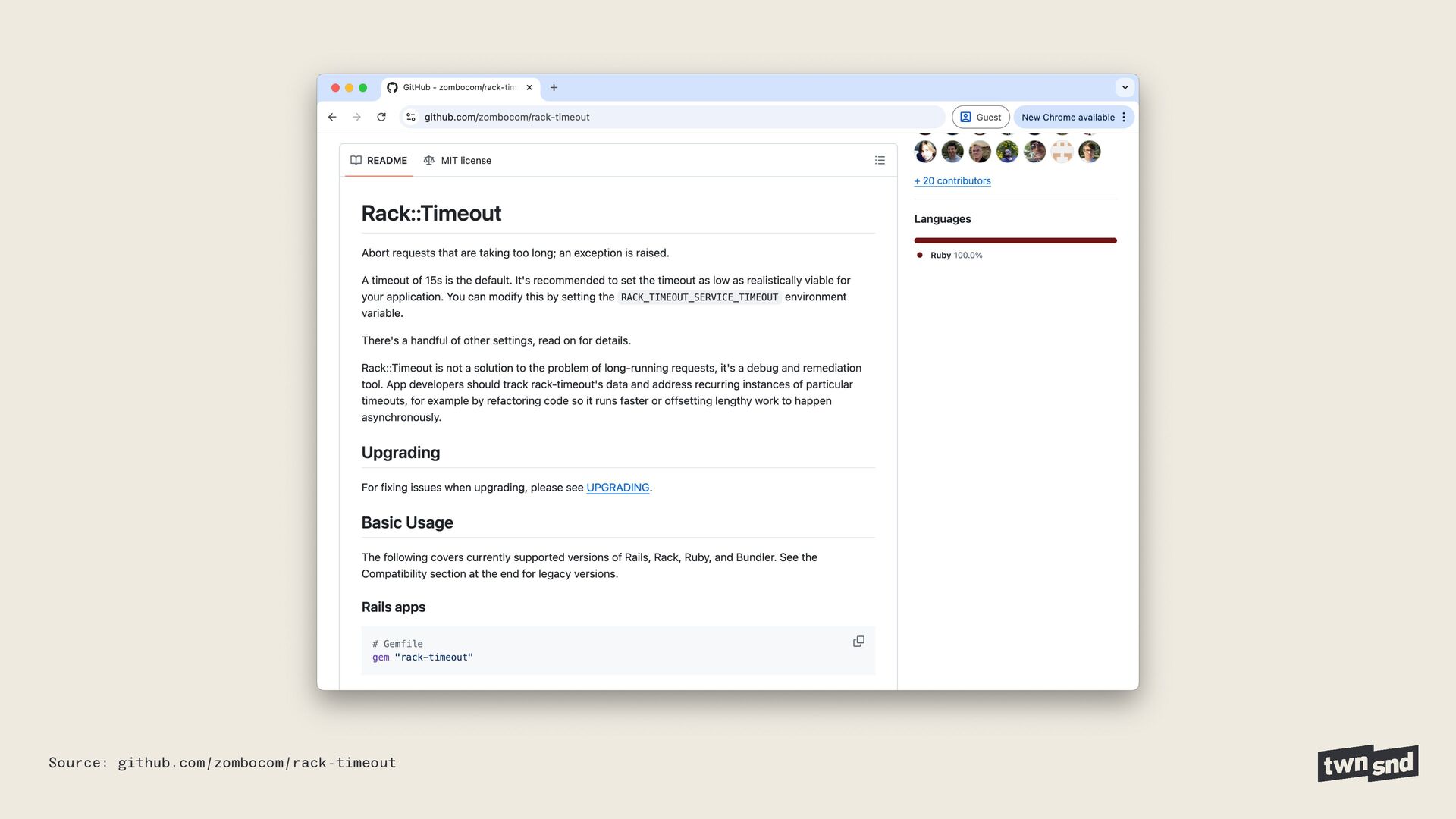Click the browser forward arrow
The image size is (1456, 819).
[x=356, y=117]
